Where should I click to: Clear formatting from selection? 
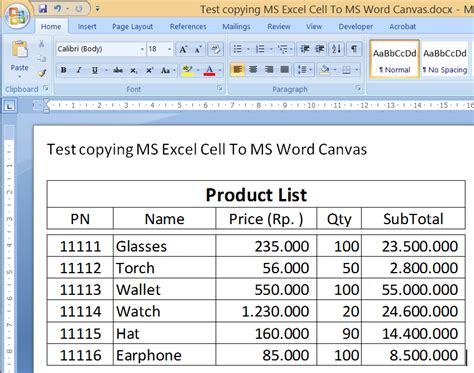click(215, 49)
